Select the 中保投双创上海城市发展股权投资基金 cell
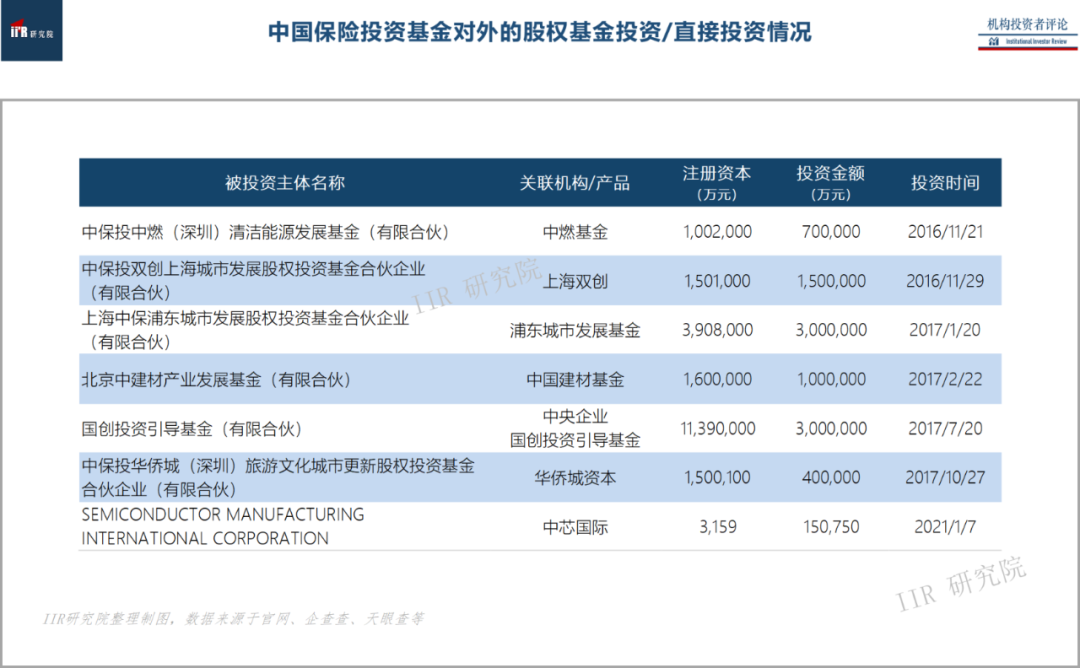Screen dimensions: 1080x668 253,281
